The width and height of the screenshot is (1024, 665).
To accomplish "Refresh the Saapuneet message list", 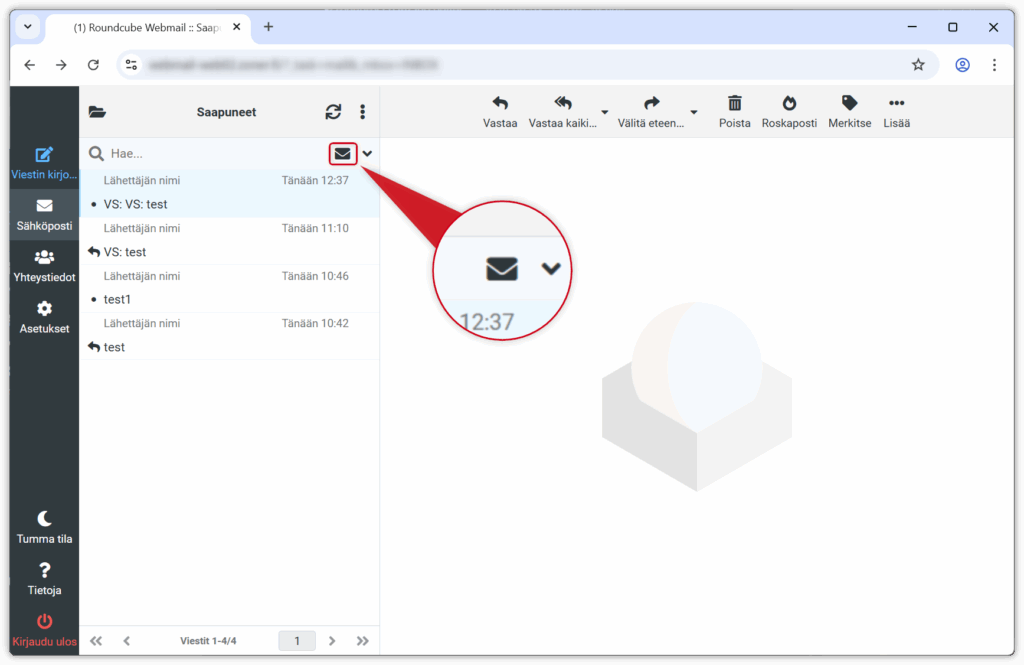I will click(333, 112).
